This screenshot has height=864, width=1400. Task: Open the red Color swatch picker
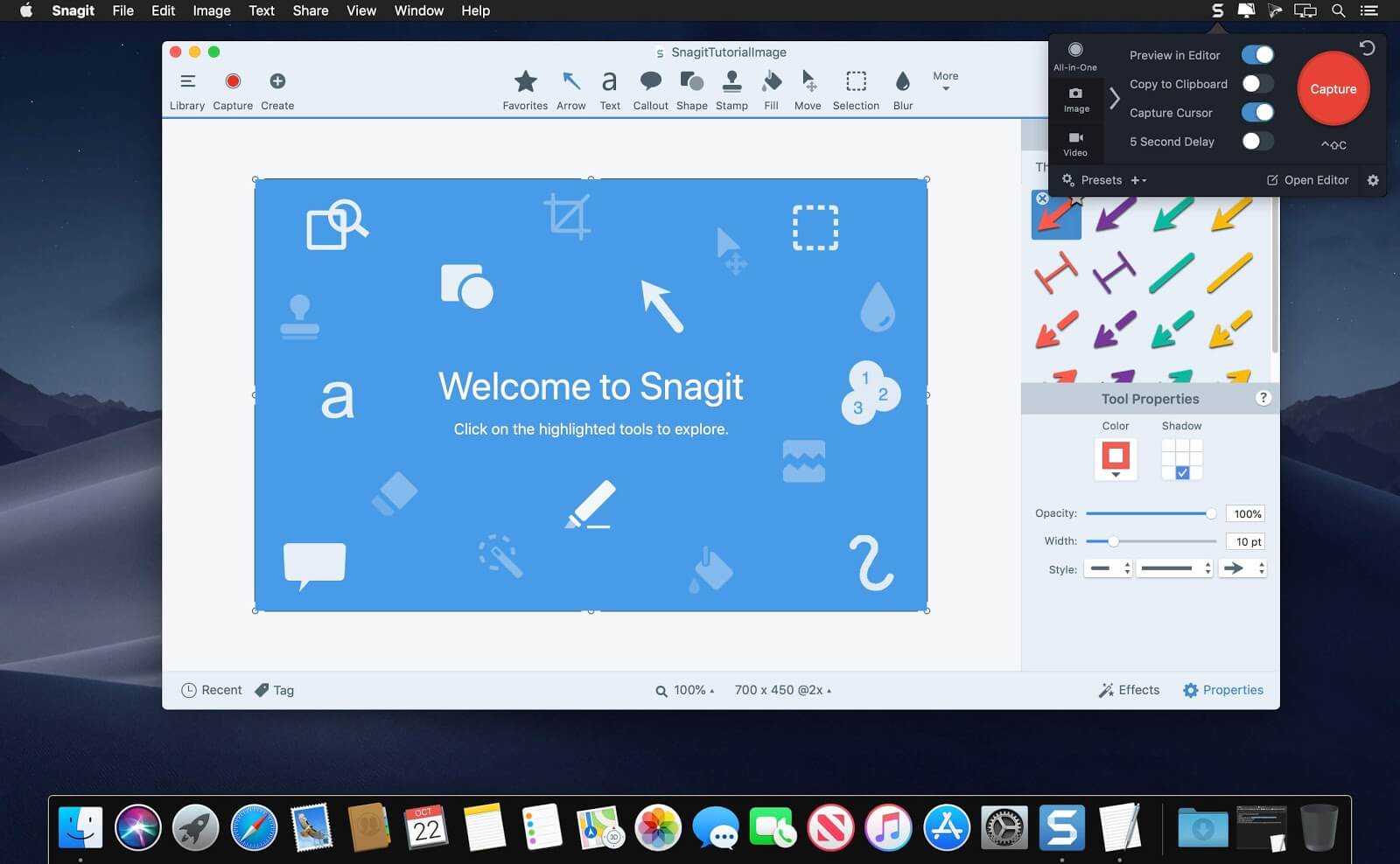(1116, 459)
